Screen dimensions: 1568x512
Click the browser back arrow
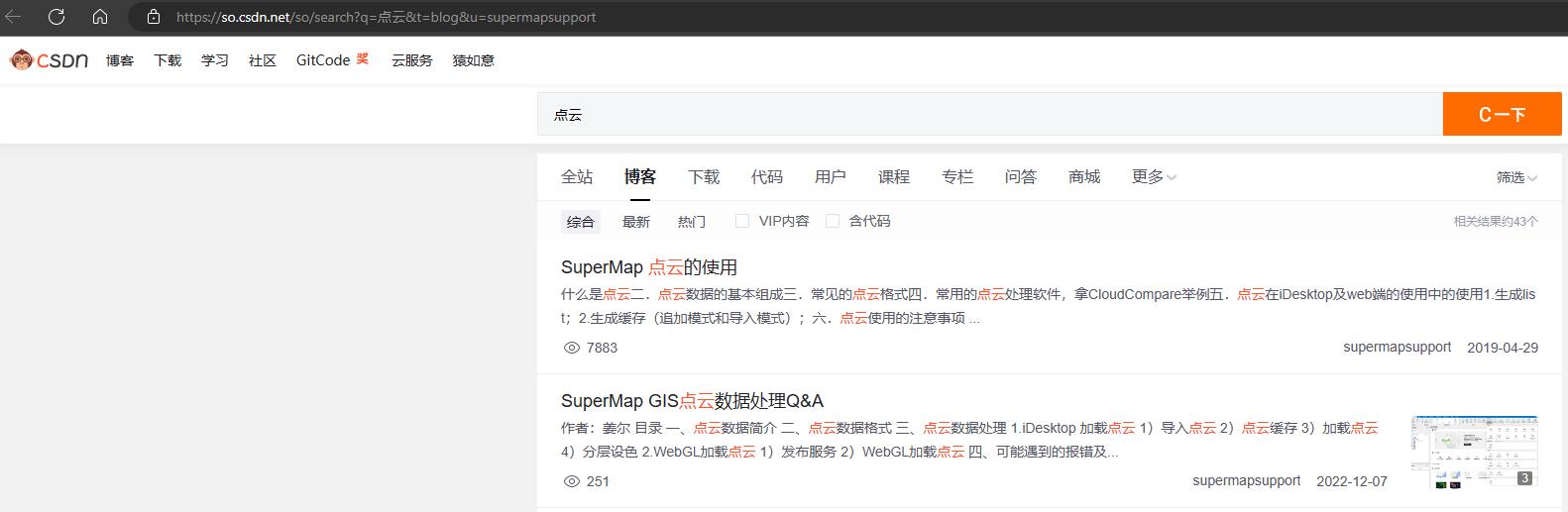coord(13,17)
